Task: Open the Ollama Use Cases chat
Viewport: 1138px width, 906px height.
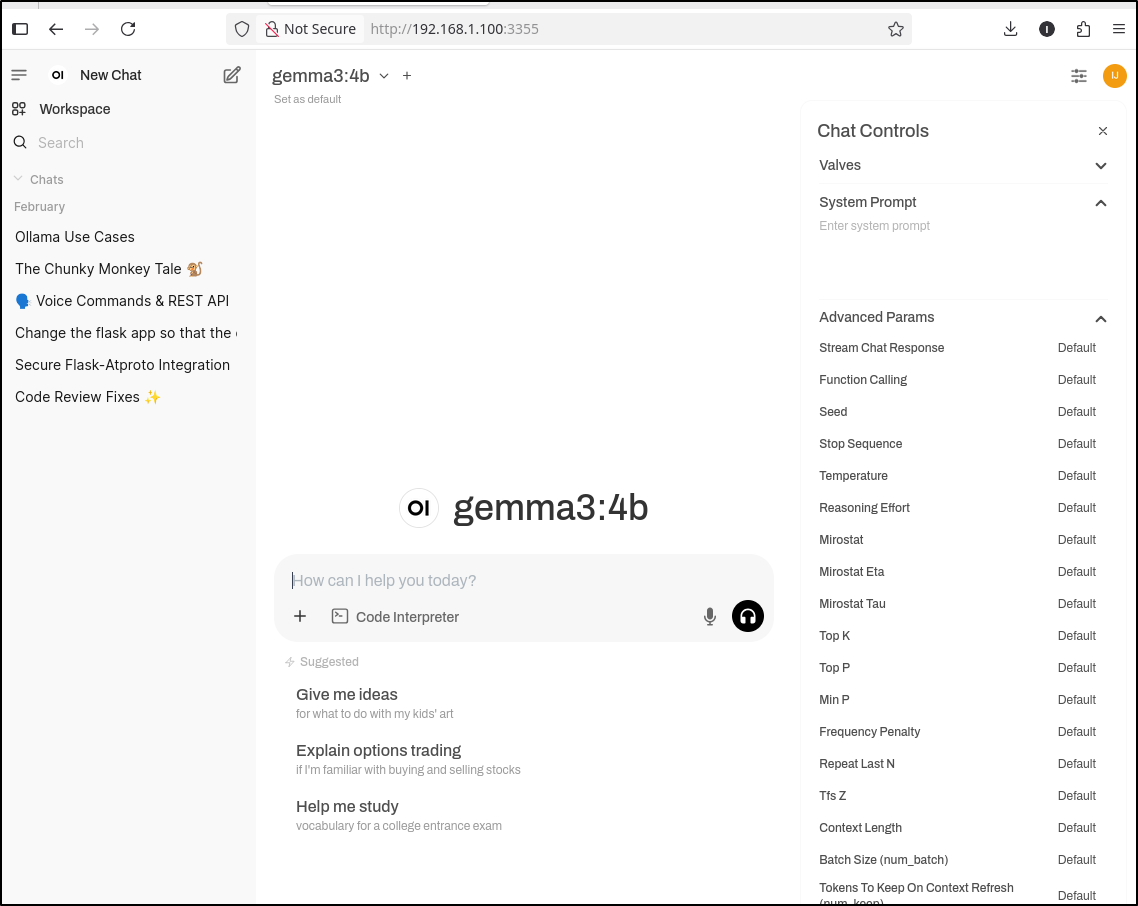Action: coord(75,237)
